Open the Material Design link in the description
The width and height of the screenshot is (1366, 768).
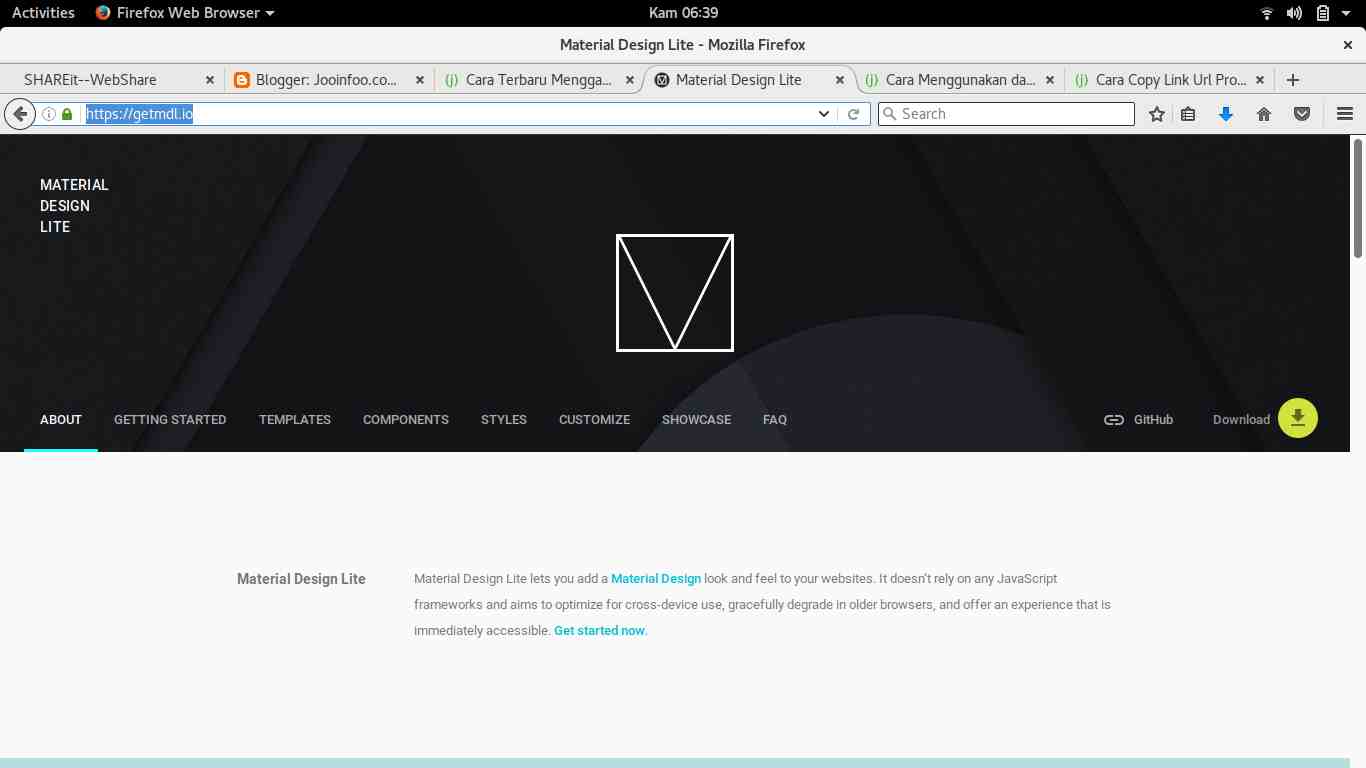point(655,578)
